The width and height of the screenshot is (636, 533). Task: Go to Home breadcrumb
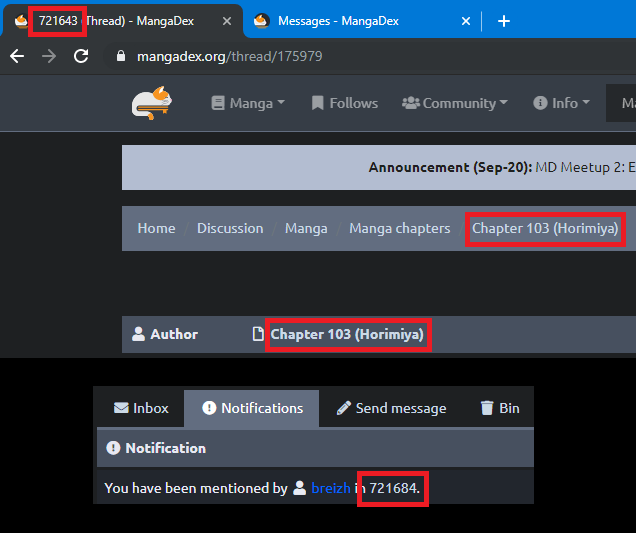pyautogui.click(x=157, y=228)
